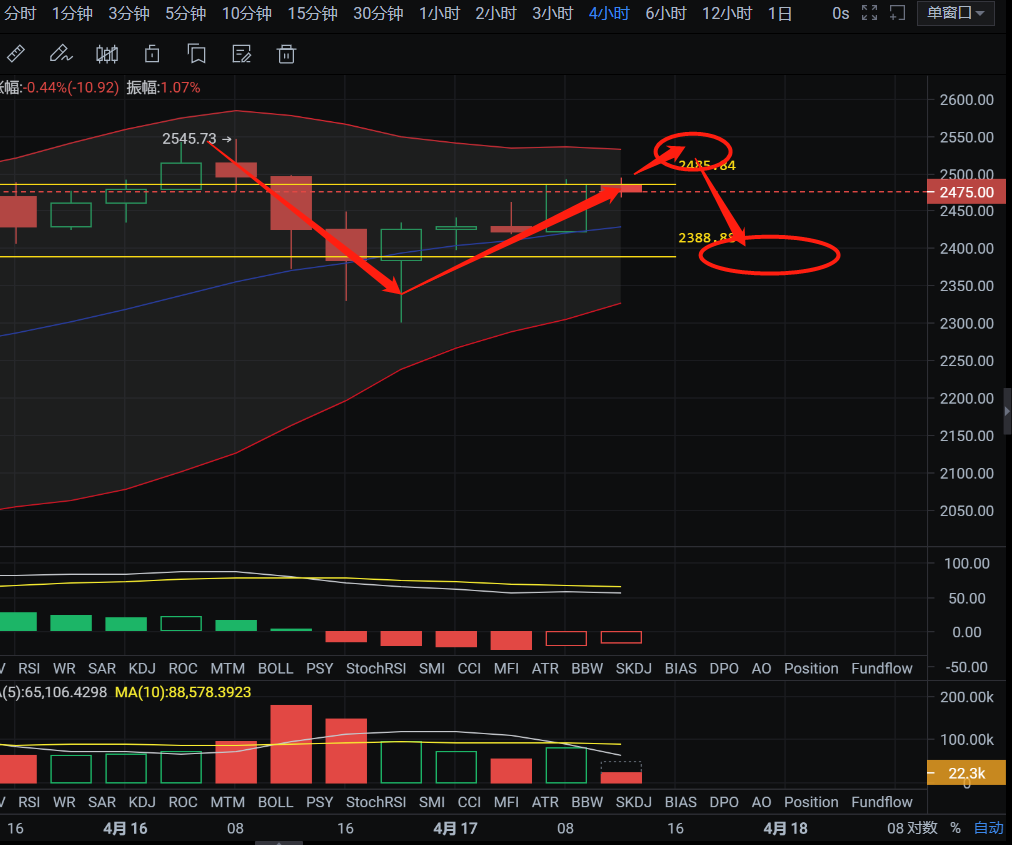Select CCI in the row above the volume panel
Image resolution: width=1012 pixels, height=845 pixels.
tap(469, 668)
